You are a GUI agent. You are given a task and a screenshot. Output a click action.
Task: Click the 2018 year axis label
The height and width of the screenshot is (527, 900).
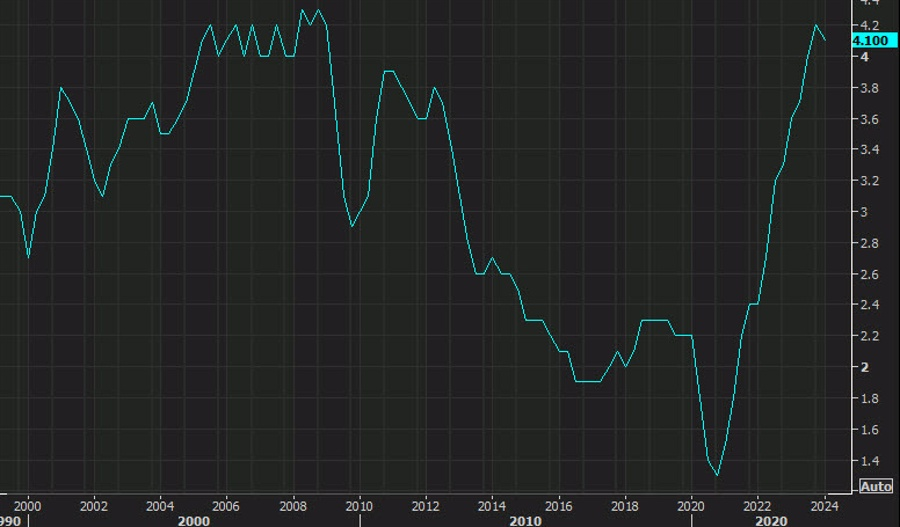[x=624, y=506]
